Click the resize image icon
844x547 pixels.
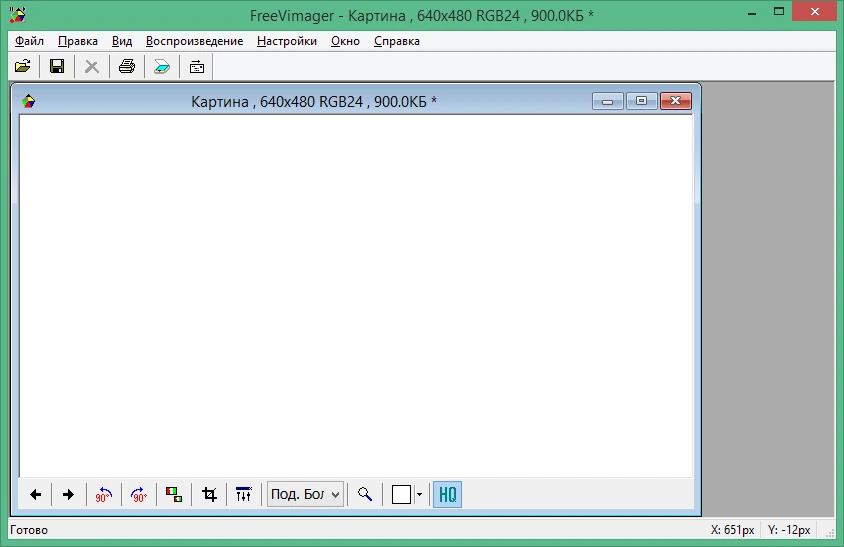pyautogui.click(x=174, y=494)
